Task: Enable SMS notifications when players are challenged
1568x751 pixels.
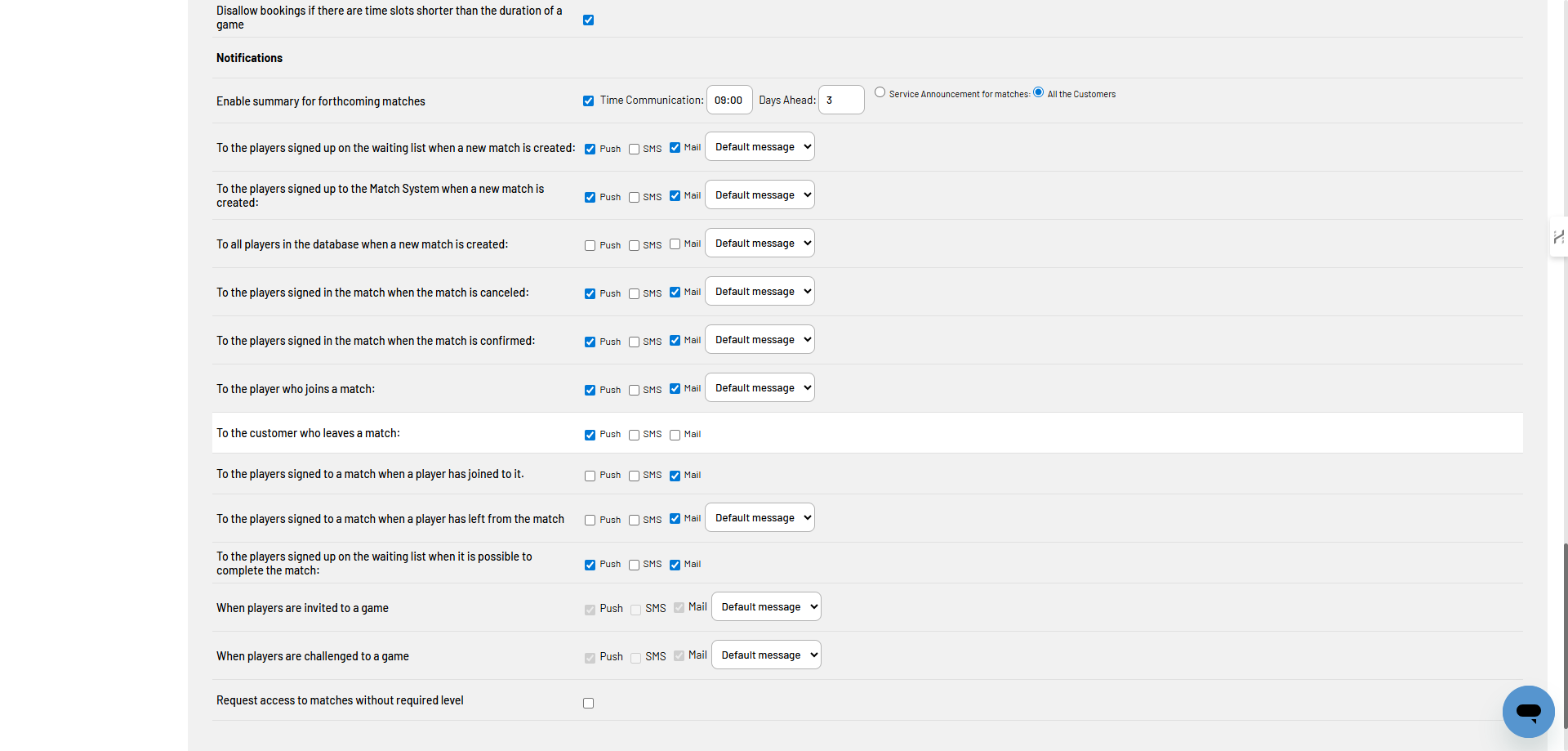Action: pyautogui.click(x=635, y=657)
